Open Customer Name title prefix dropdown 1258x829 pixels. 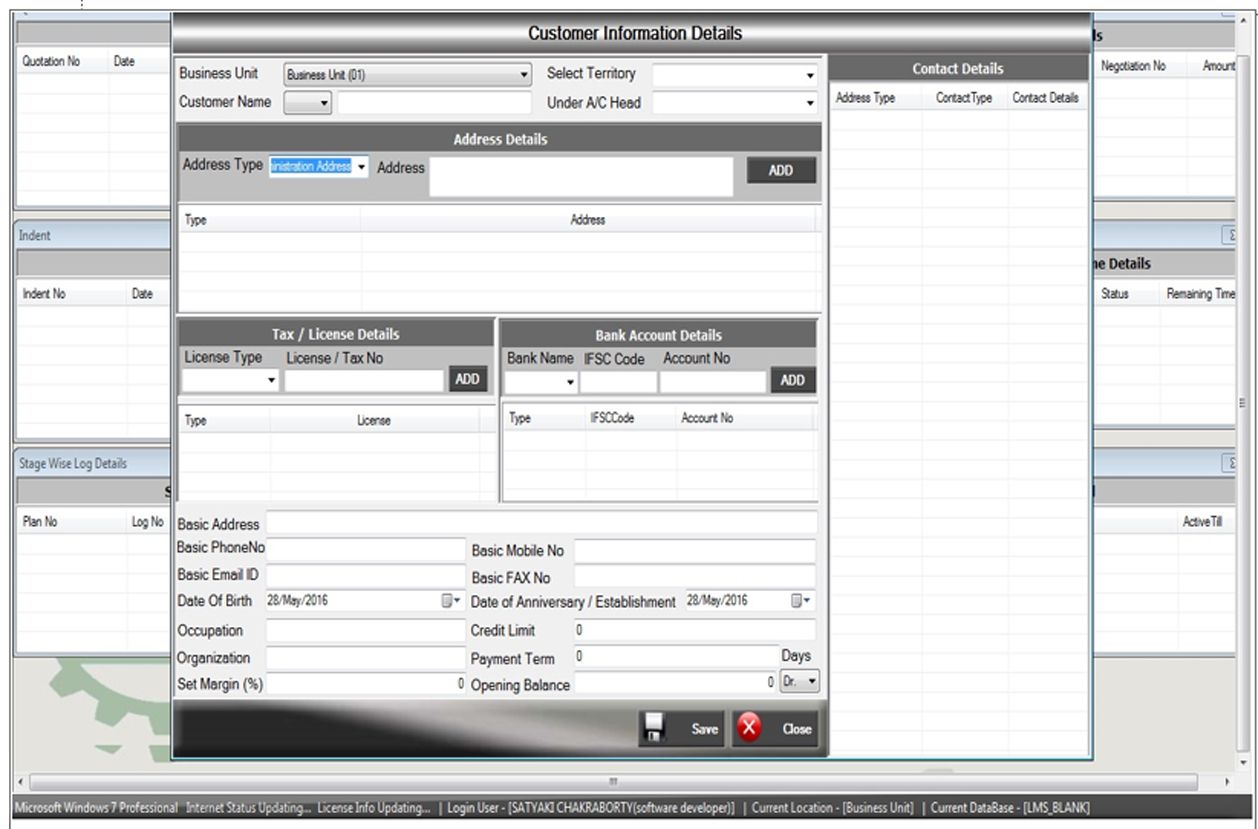point(307,102)
